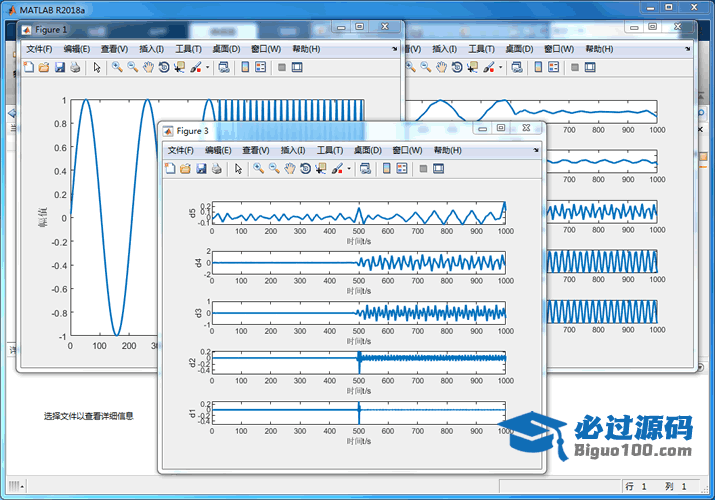Open 编辑(E) menu in Figure 3
715x500 pixels.
pos(218,150)
